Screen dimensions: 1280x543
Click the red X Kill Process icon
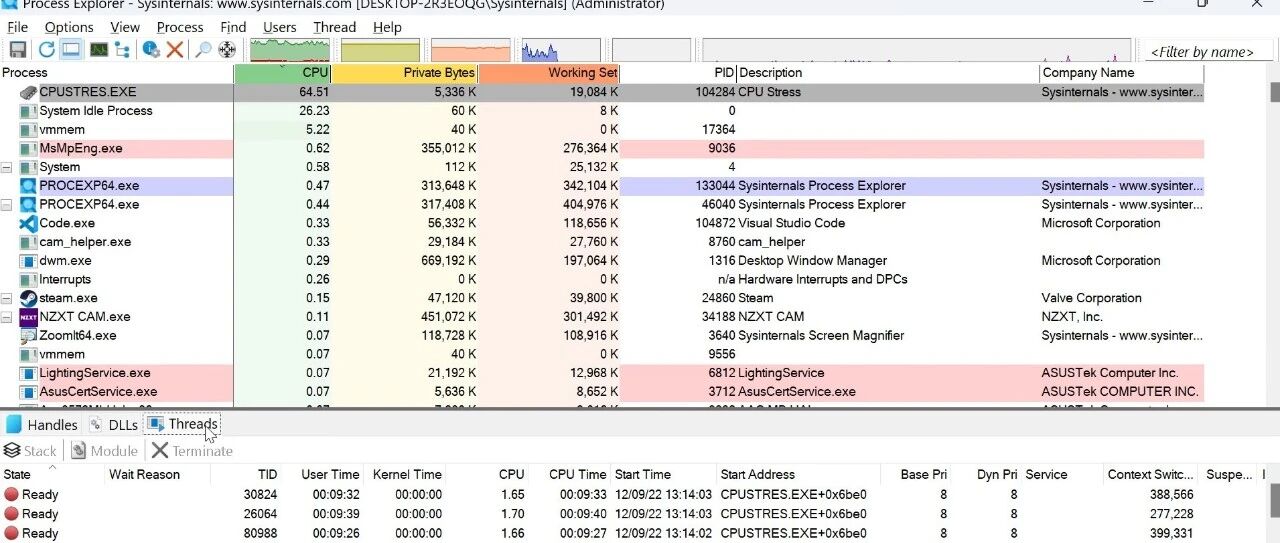[x=175, y=49]
